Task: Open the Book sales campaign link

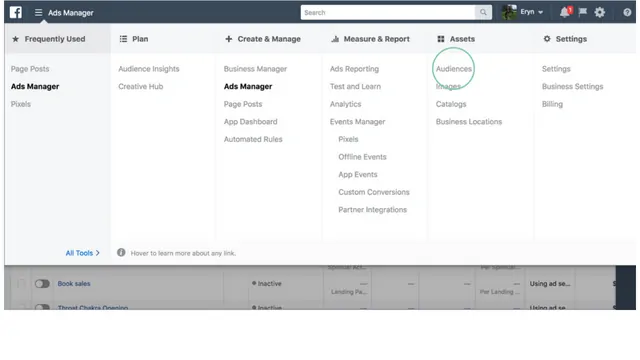Action: tap(74, 283)
